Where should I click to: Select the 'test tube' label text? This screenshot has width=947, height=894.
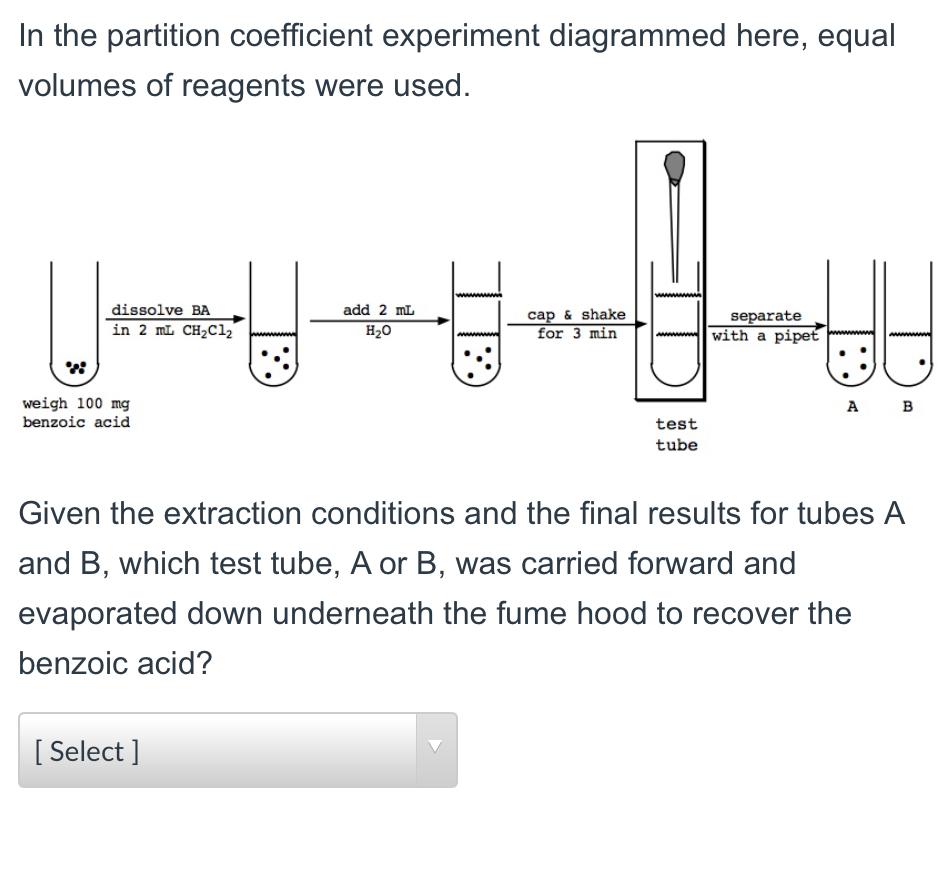coord(676,434)
